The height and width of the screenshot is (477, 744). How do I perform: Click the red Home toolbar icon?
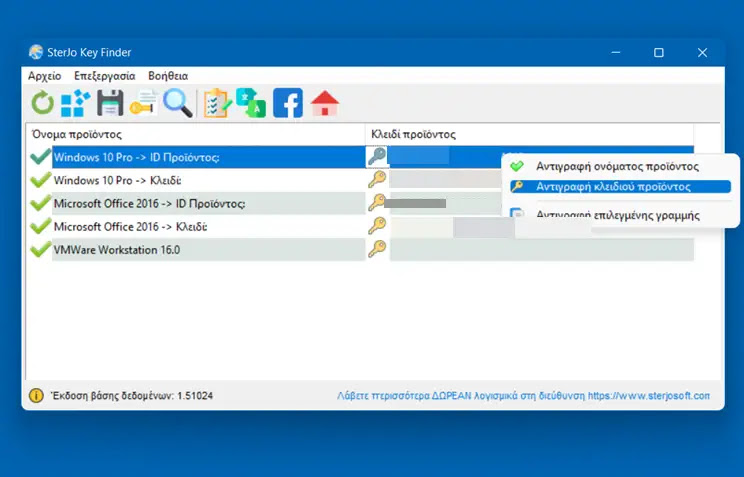coord(325,103)
